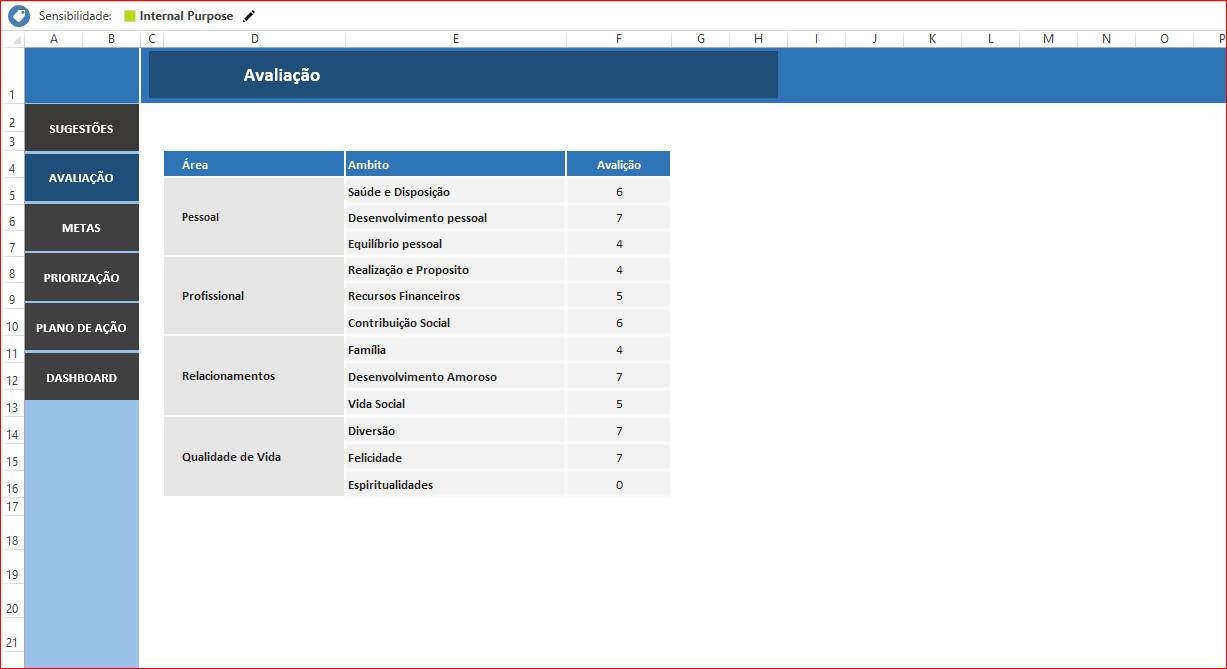Open the PRIORIZAÇÃO sidebar tab
Image resolution: width=1227 pixels, height=669 pixels.
tap(81, 278)
